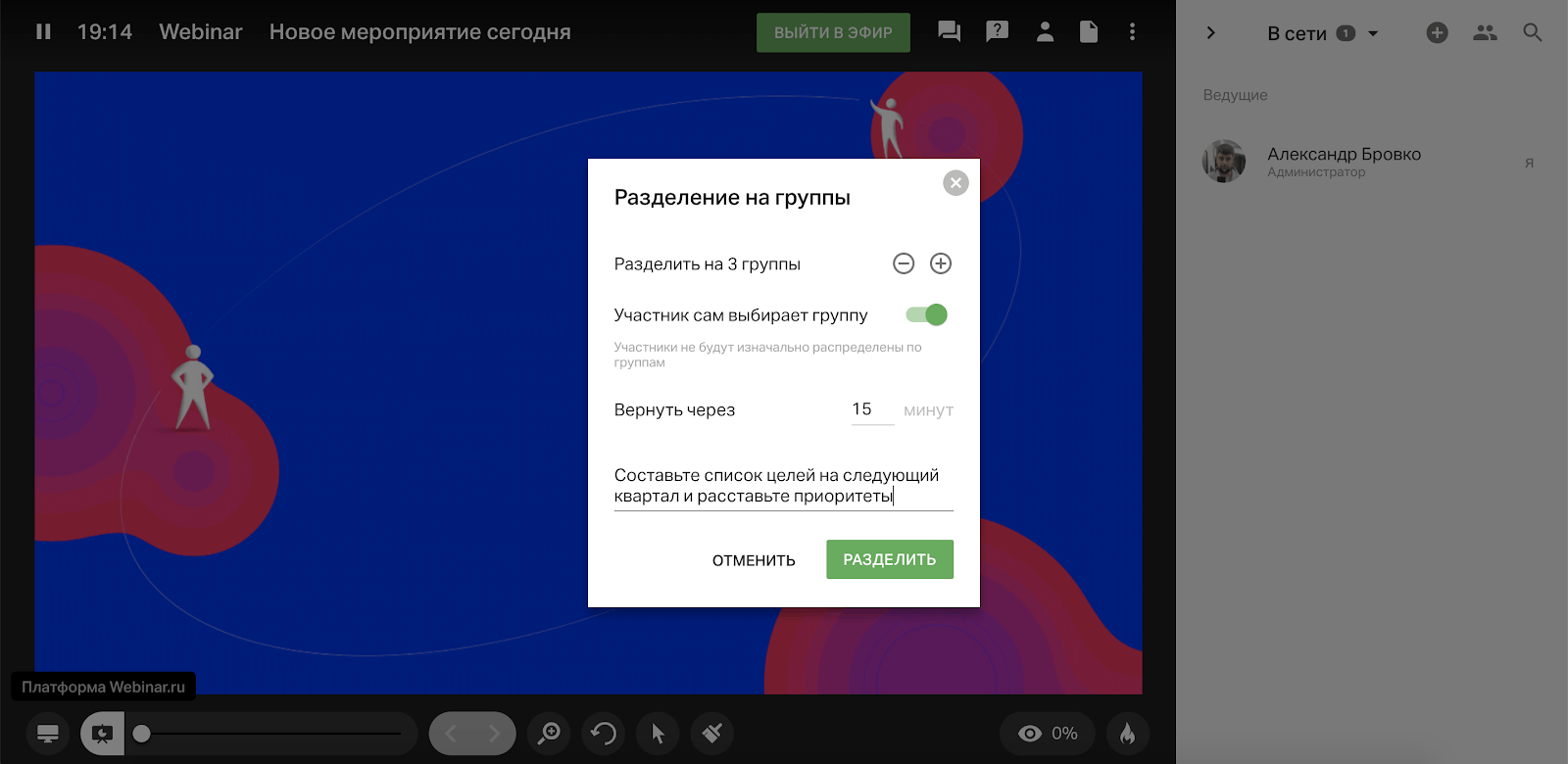Decrease group count with minus button
This screenshot has width=1568, height=764.
click(904, 263)
